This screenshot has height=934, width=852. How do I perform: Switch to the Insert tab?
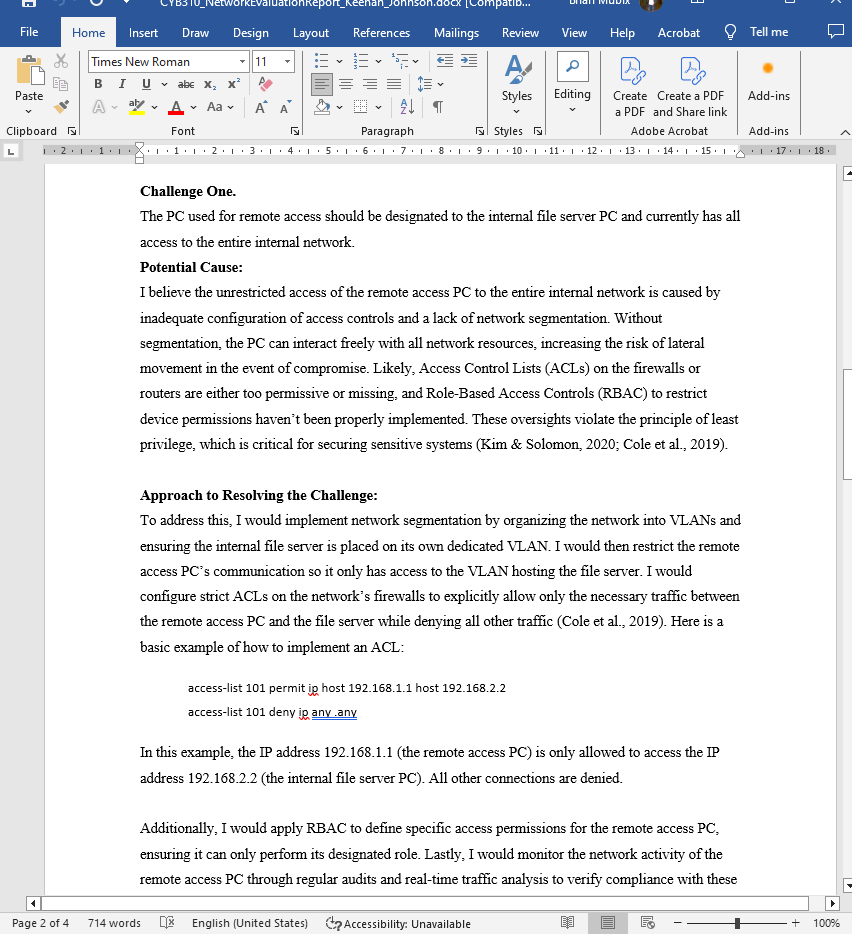pyautogui.click(x=143, y=33)
